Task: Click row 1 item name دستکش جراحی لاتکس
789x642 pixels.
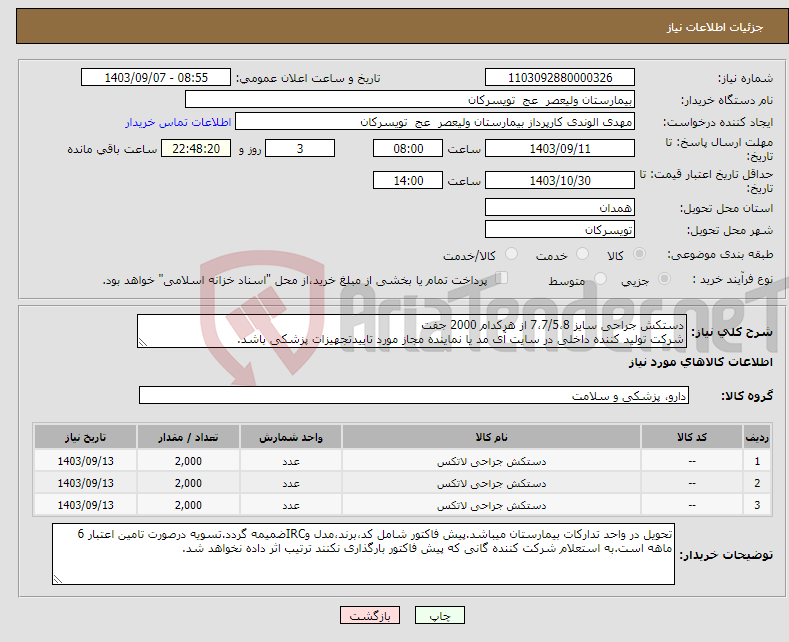Action: click(491, 461)
